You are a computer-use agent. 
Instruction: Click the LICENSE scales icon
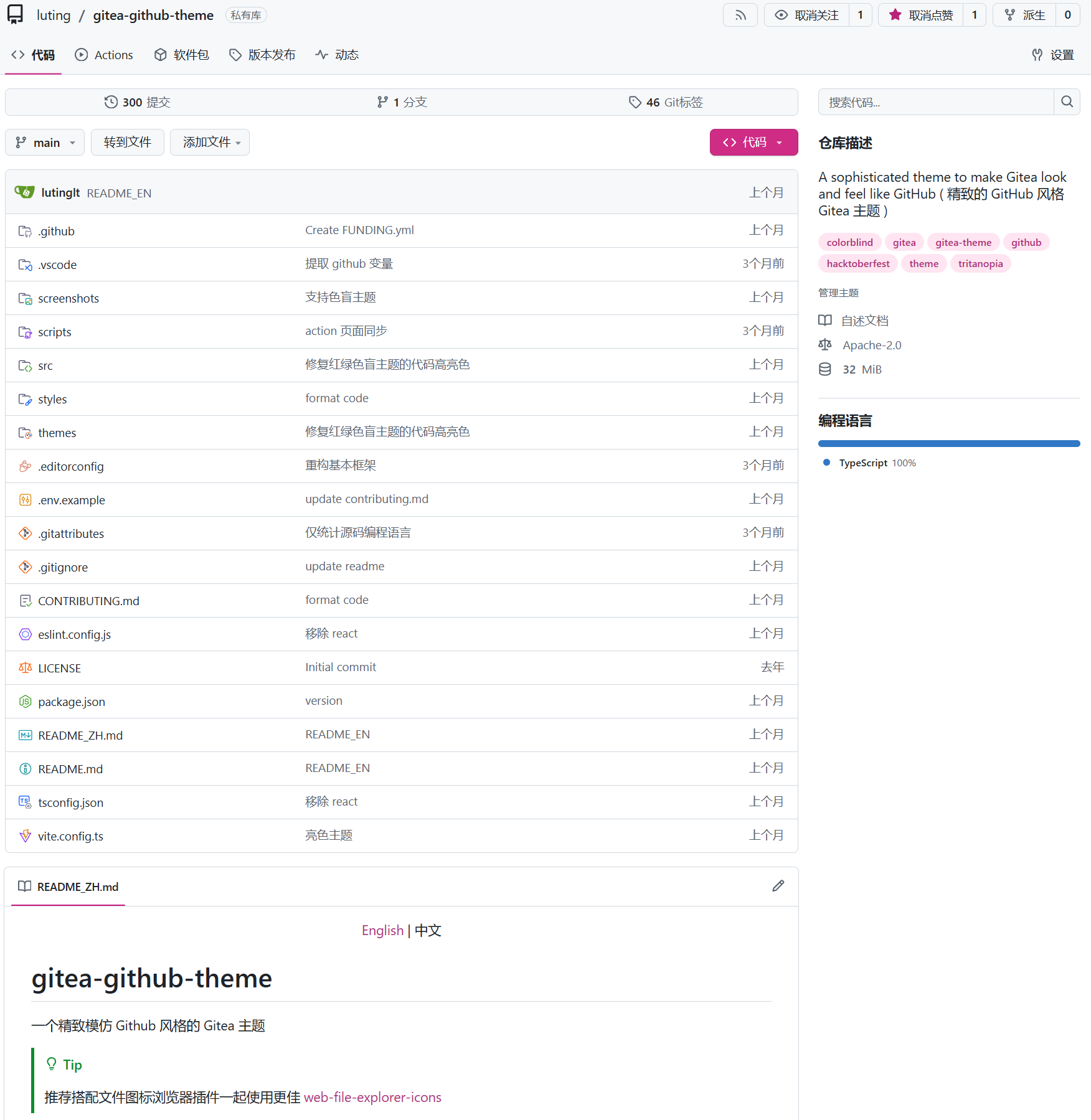(25, 668)
